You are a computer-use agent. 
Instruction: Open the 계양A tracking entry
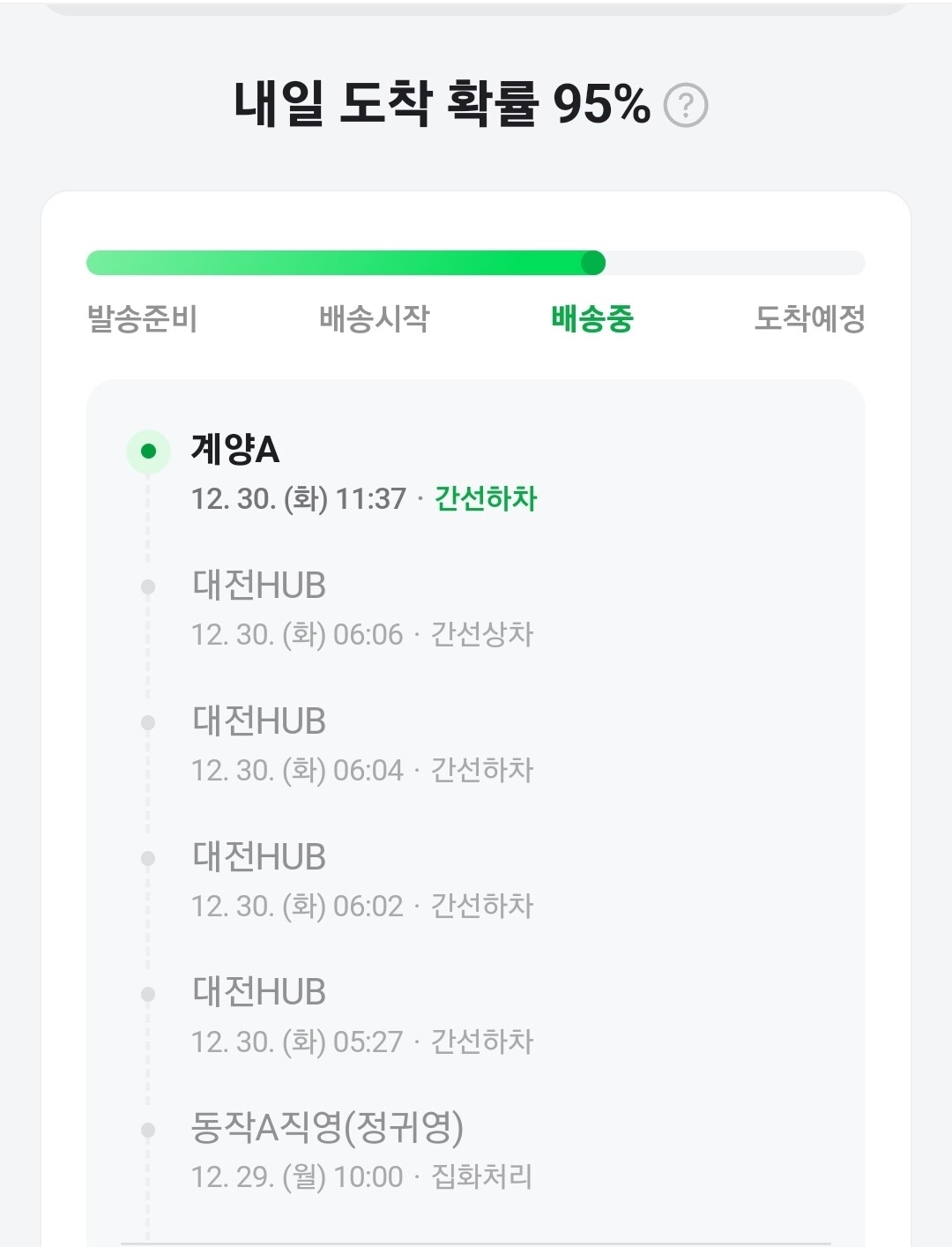click(235, 450)
